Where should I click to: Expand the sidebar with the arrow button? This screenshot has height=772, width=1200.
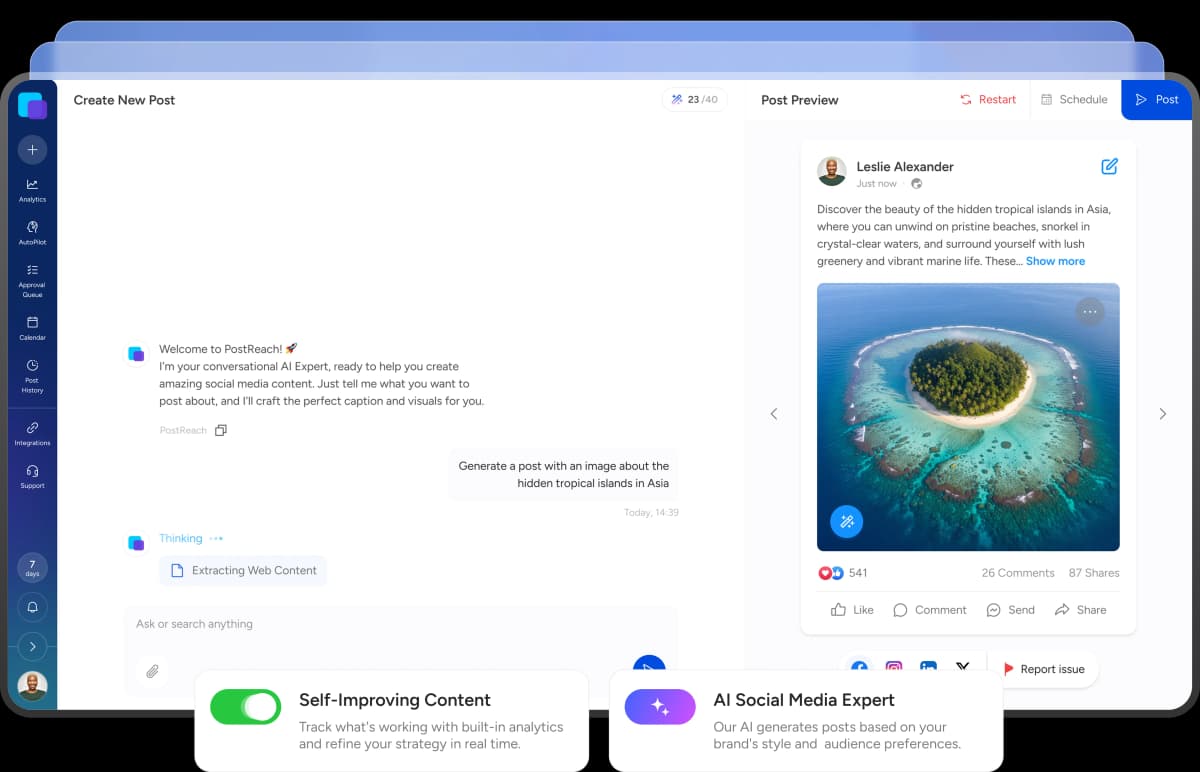point(32,646)
